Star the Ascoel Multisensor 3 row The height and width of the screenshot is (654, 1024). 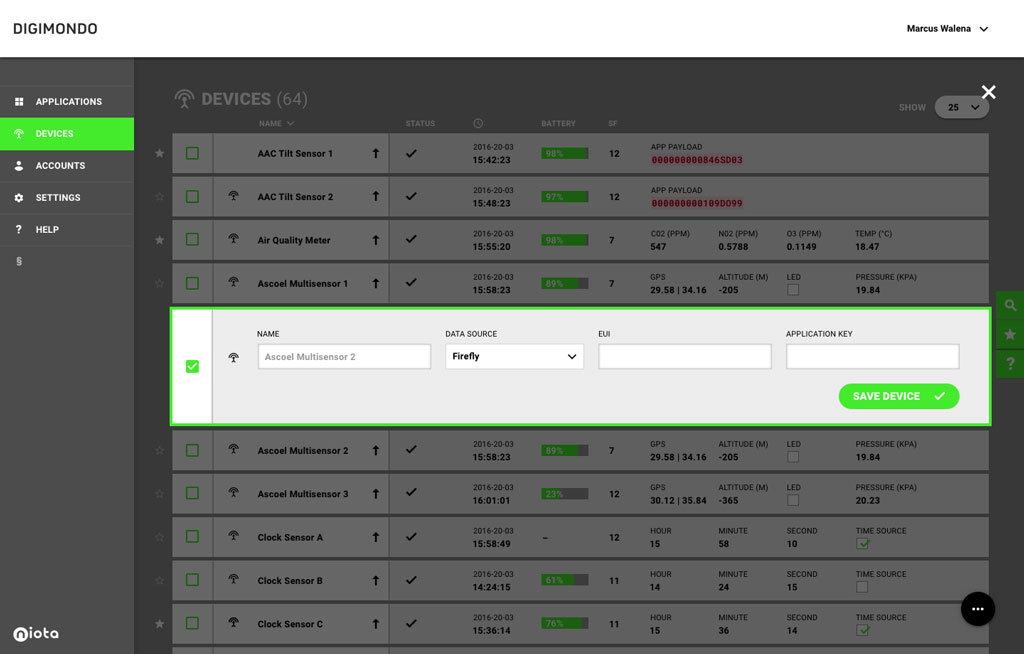click(x=159, y=494)
